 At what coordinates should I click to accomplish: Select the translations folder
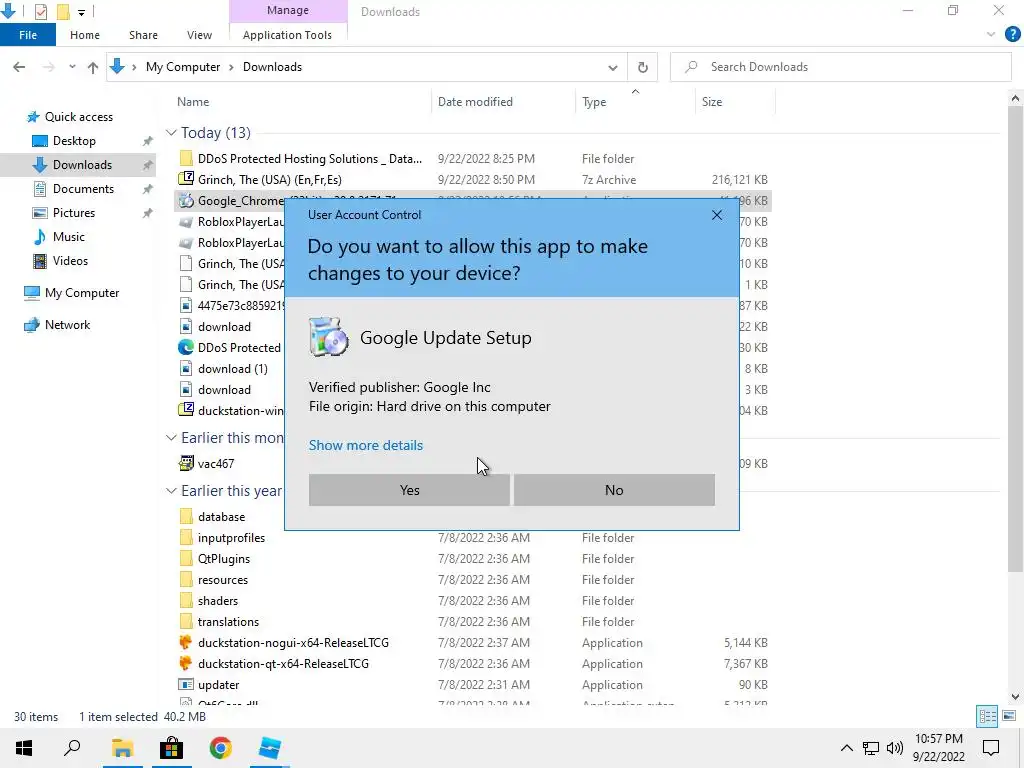pyautogui.click(x=228, y=622)
